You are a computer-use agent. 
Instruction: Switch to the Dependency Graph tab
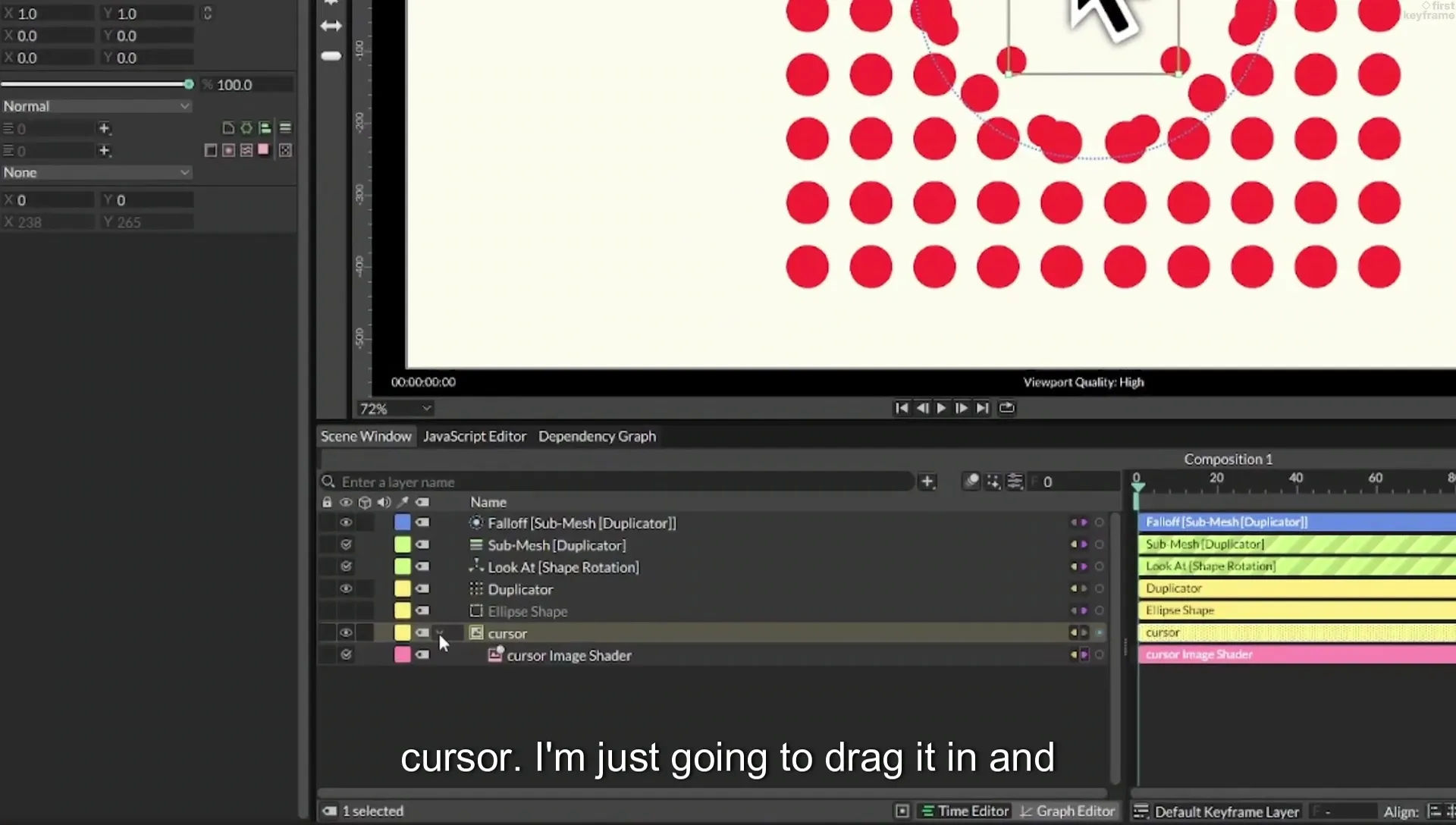(x=597, y=436)
